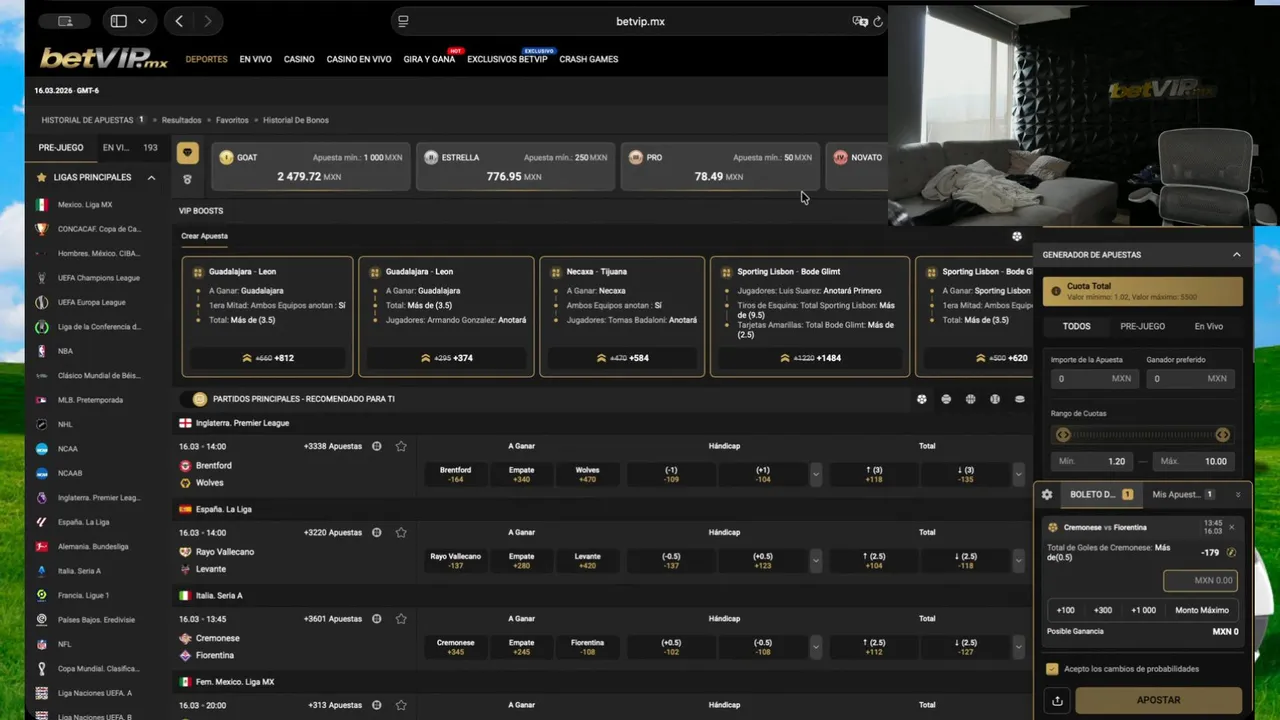
Task: Go back with Safari back arrow
Action: [x=179, y=21]
